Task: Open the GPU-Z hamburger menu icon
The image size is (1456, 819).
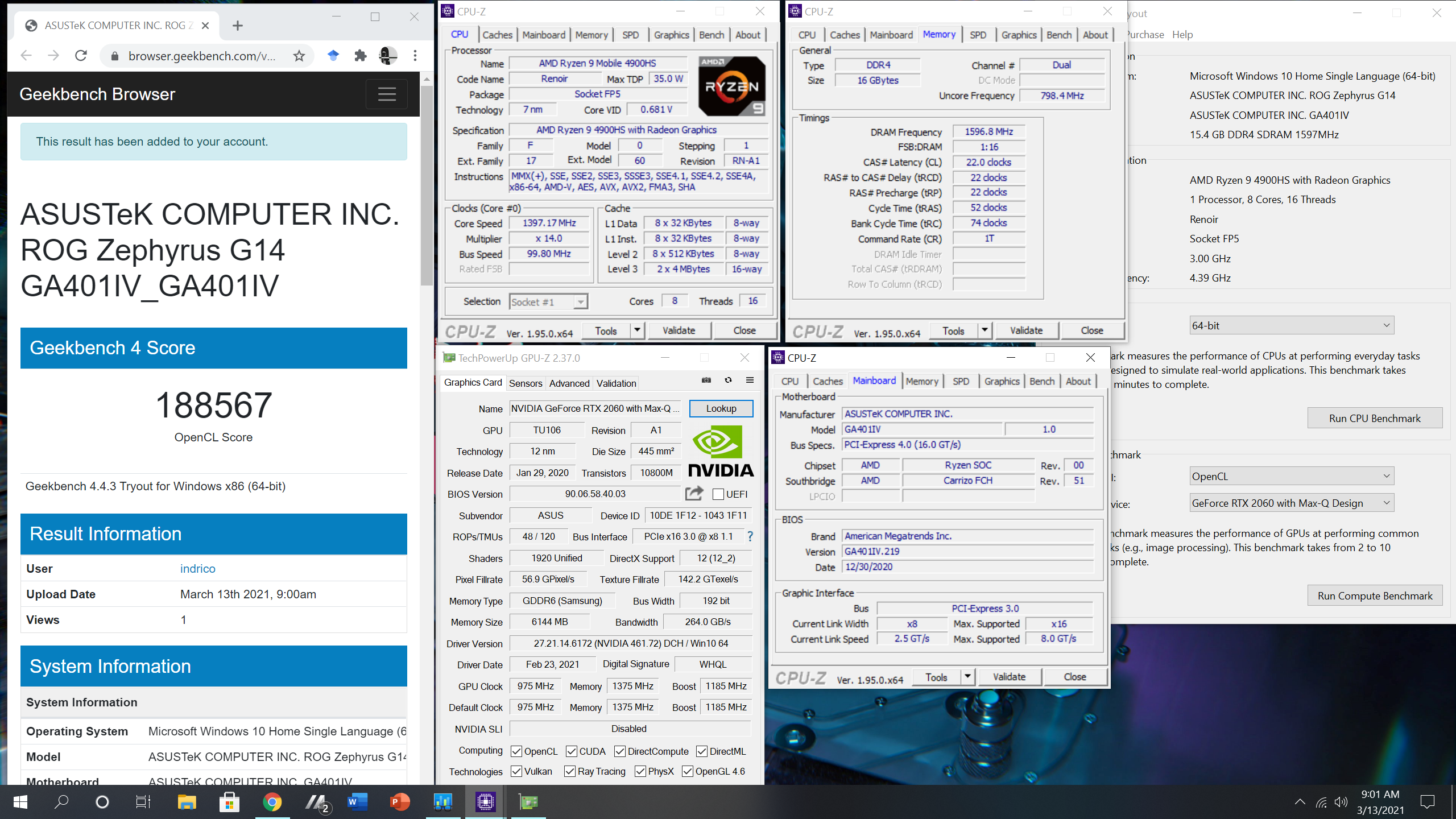Action: click(x=750, y=380)
